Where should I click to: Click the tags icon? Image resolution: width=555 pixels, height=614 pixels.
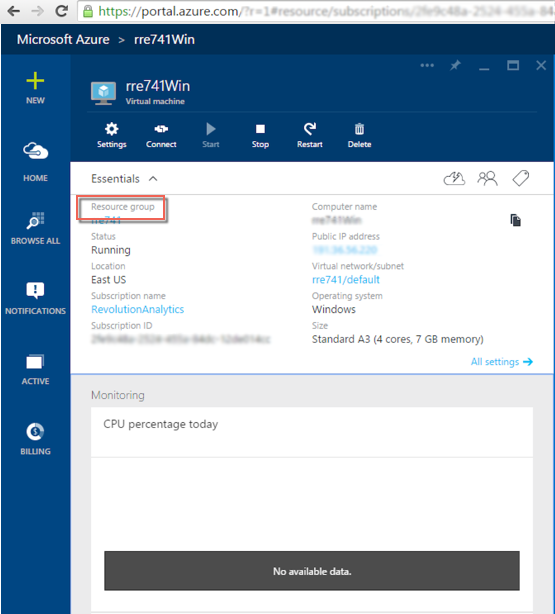[x=521, y=178]
